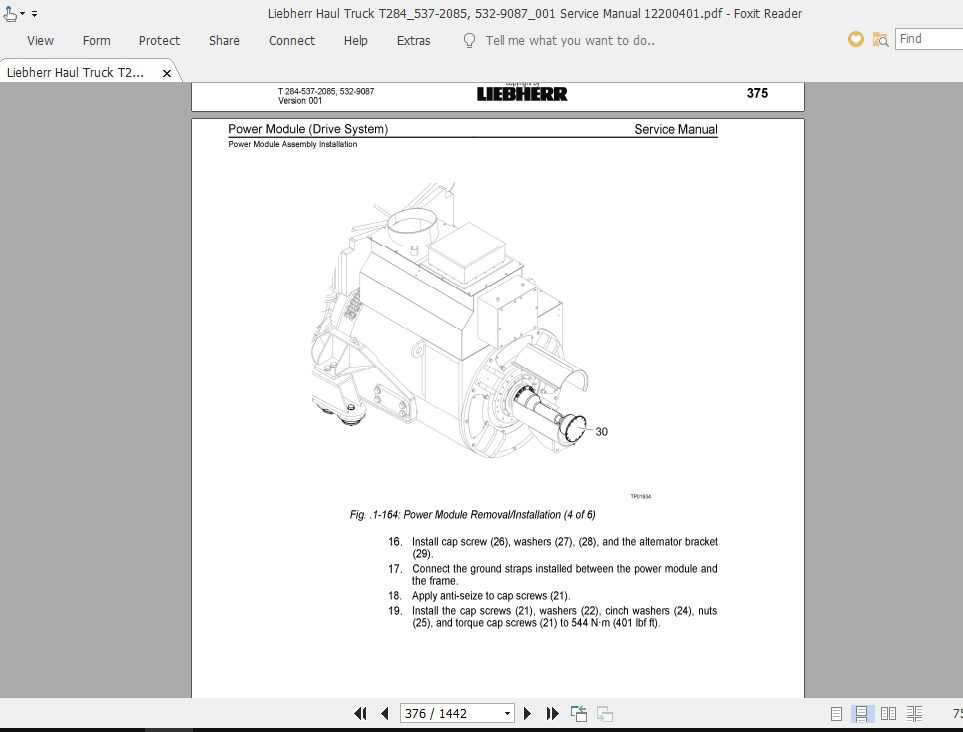Go to the previous page
The image size is (963, 732).
pyautogui.click(x=385, y=714)
